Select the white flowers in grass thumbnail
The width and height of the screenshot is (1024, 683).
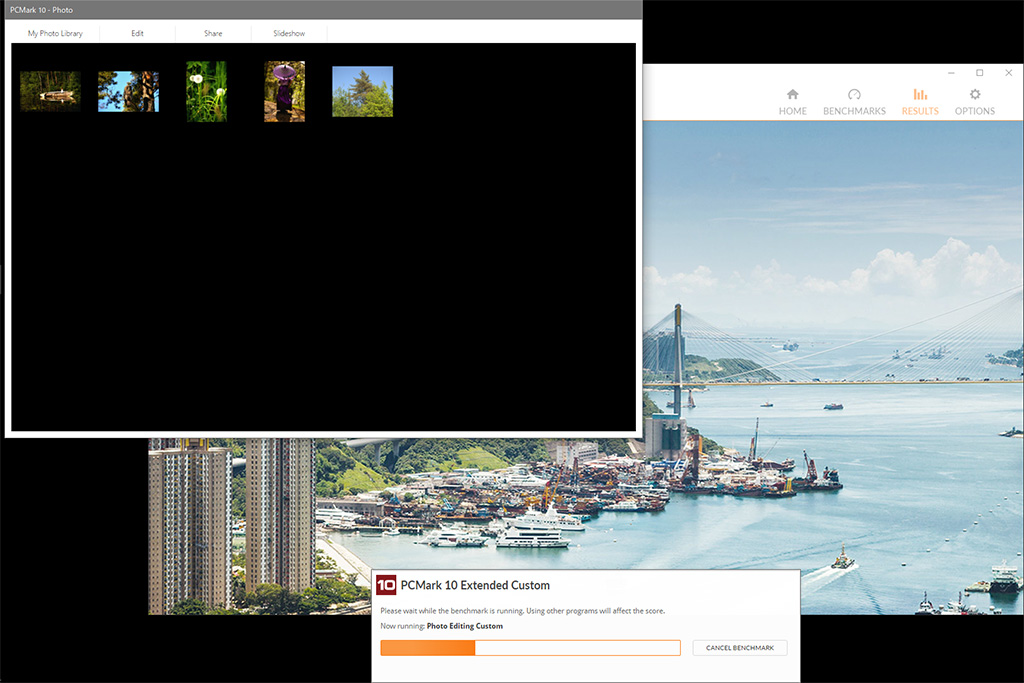206,91
